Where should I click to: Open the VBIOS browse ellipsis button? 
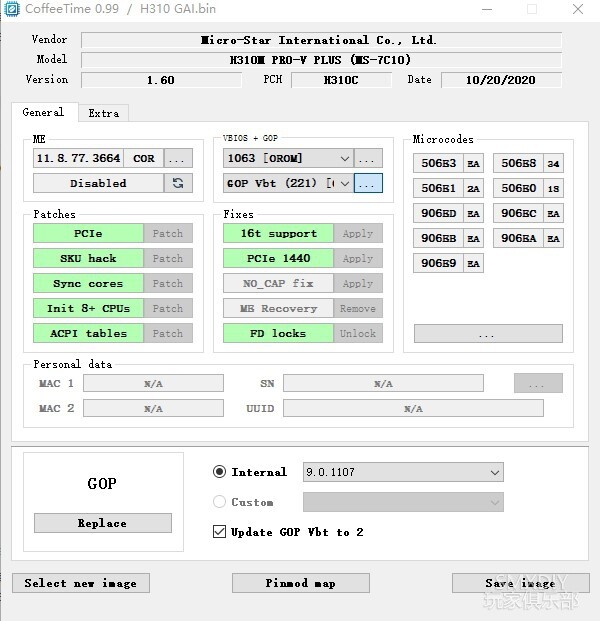coord(368,158)
